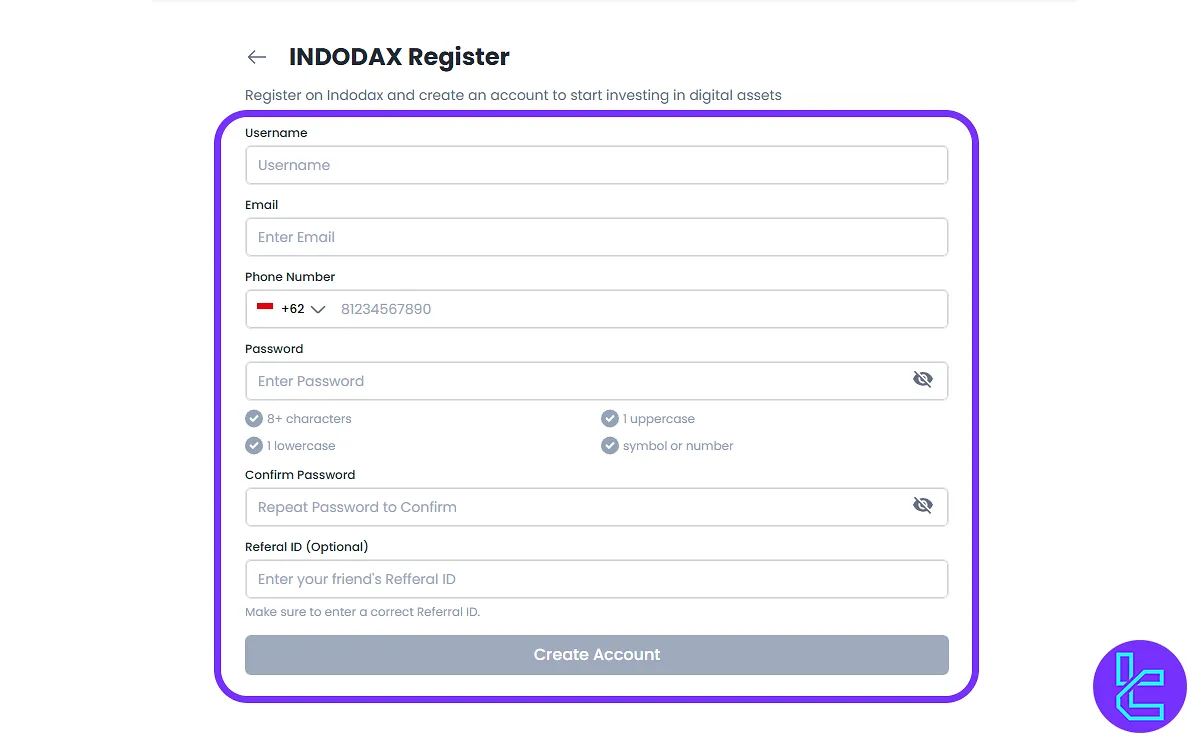Click the friend's Referral ID field

596,579
